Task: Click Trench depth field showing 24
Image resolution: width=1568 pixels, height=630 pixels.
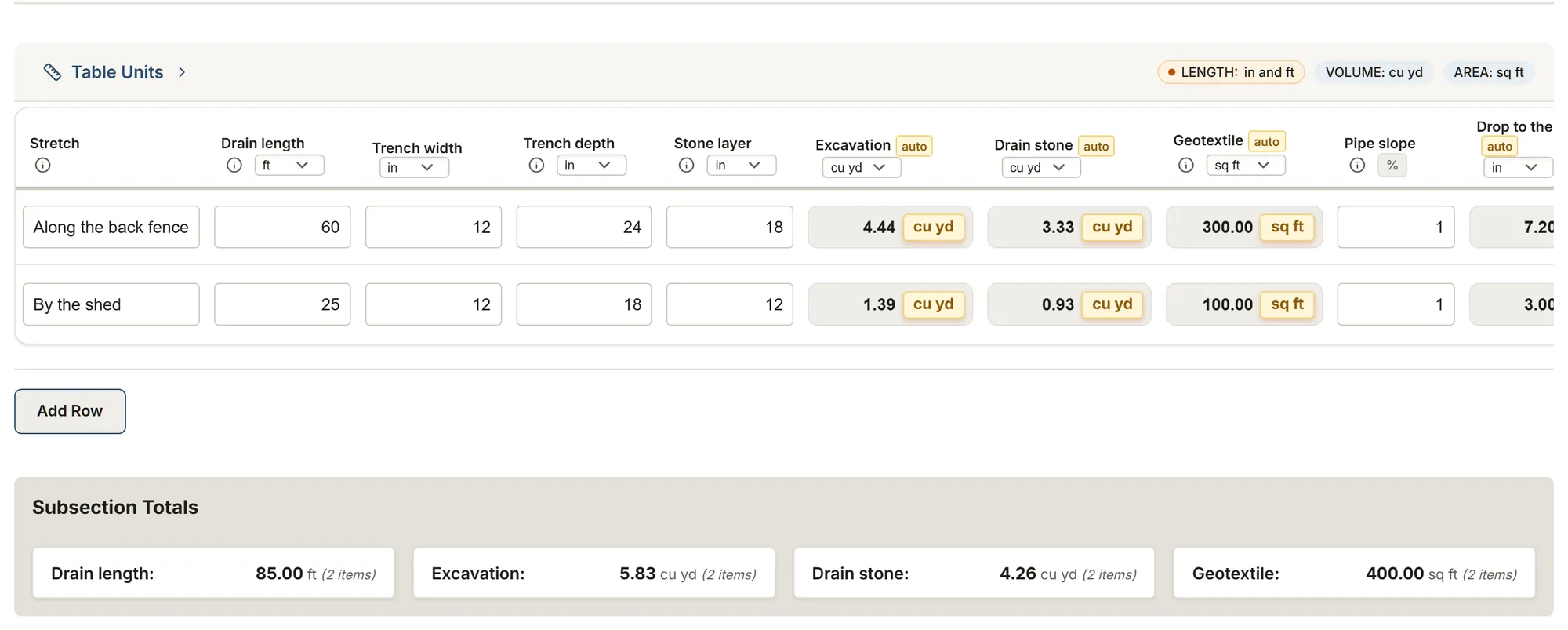Action: click(584, 227)
